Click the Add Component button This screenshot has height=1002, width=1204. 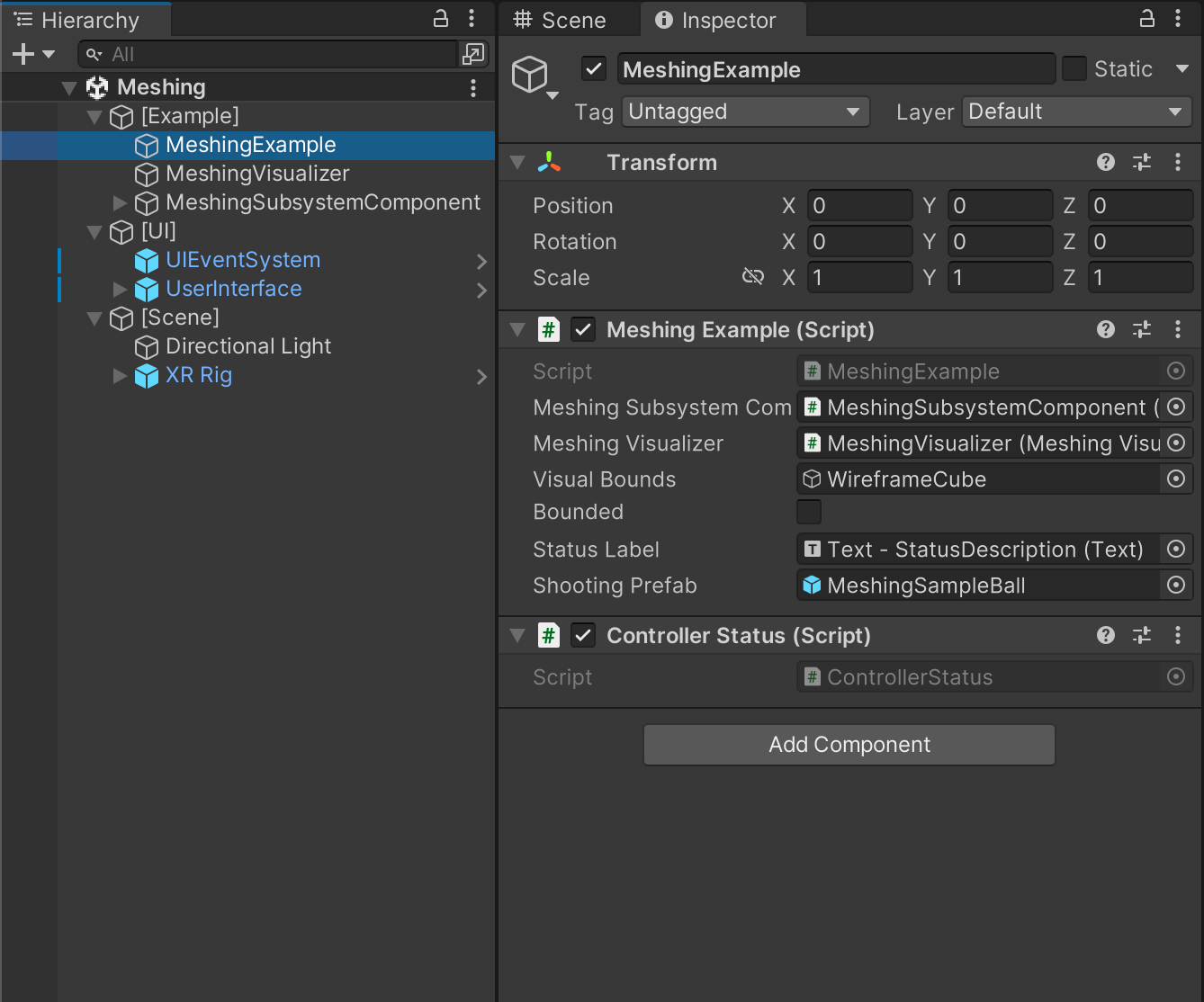point(849,744)
